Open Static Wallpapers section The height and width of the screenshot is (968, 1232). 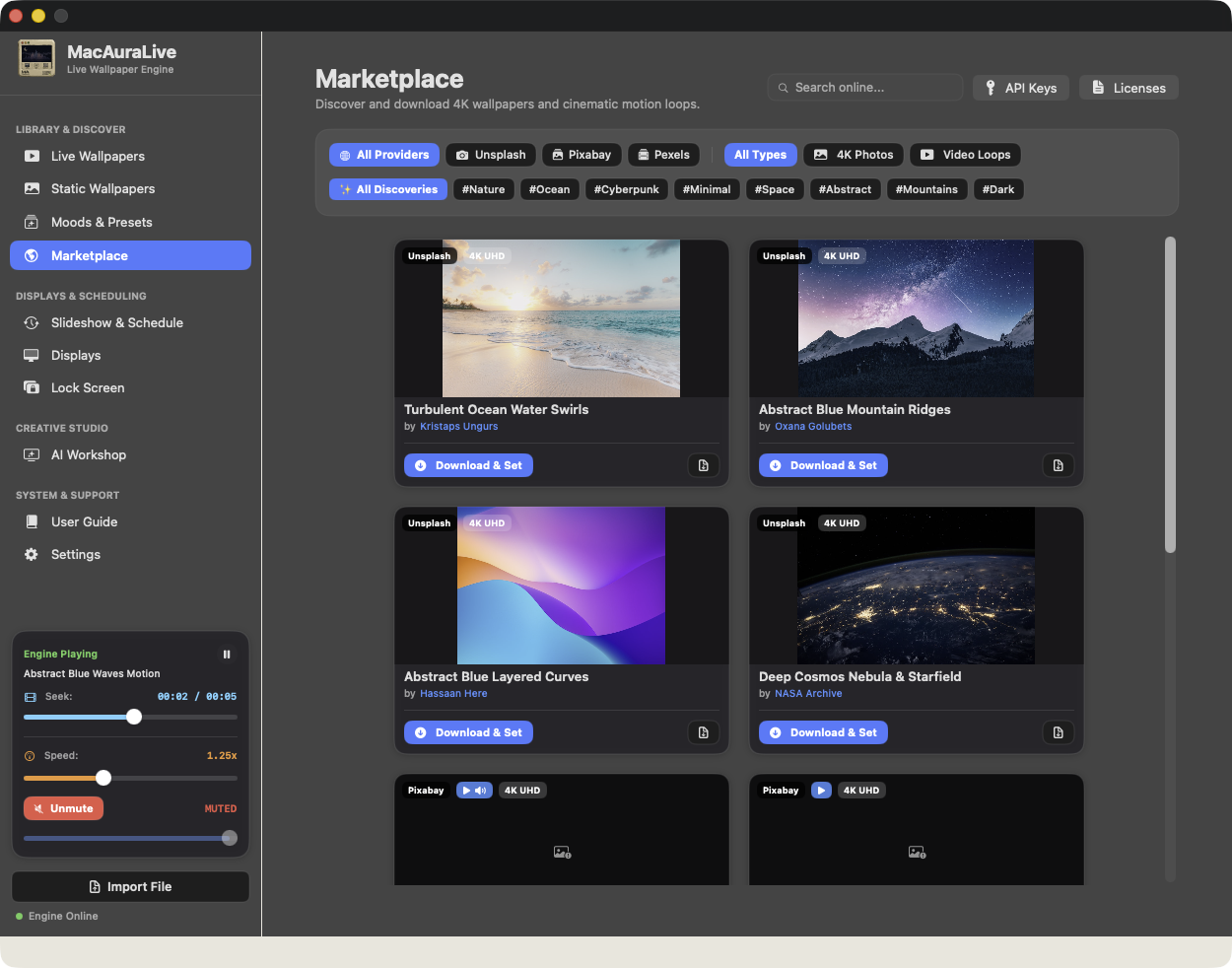[130, 188]
